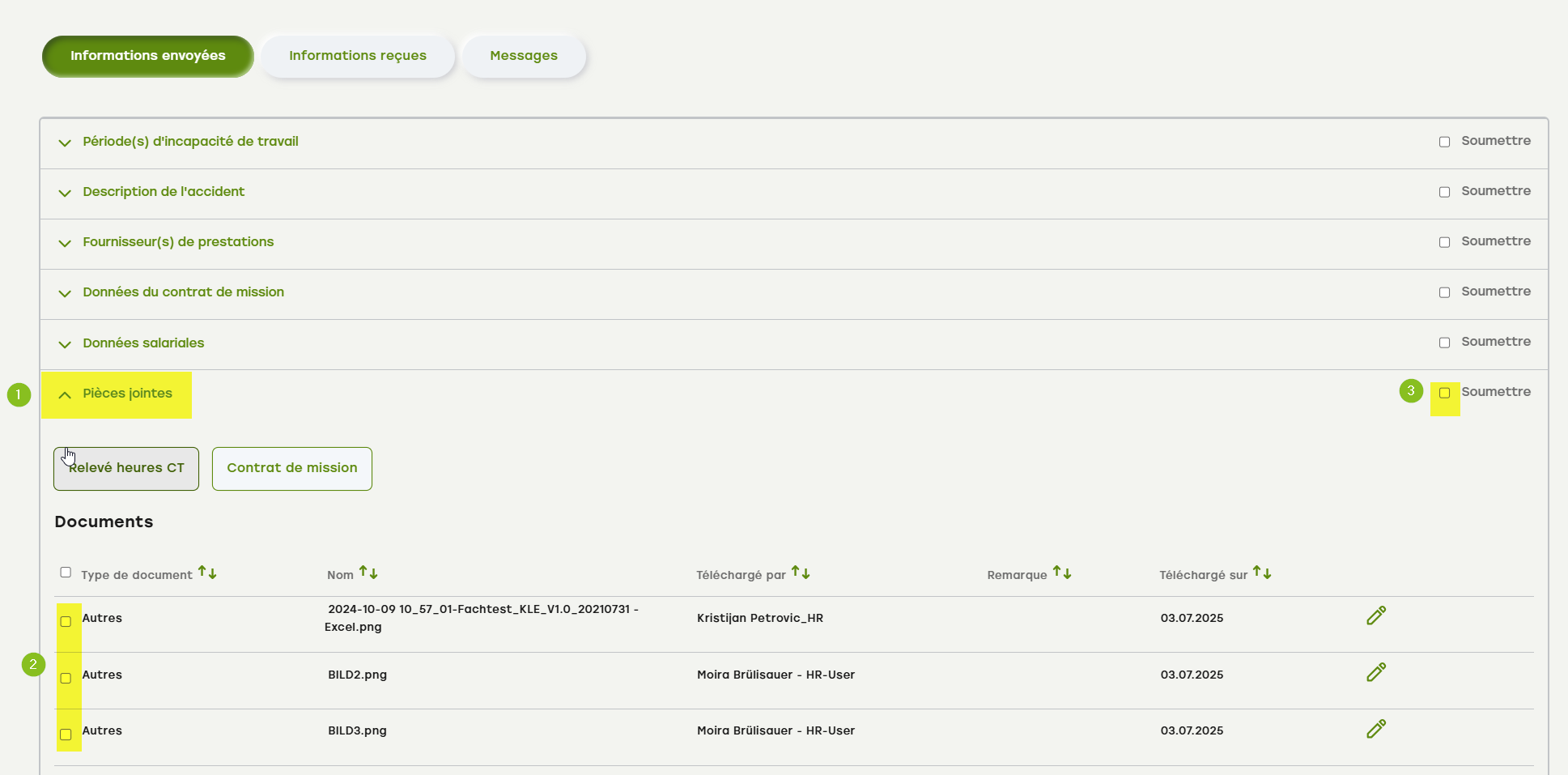Click the edit pencil for BILD3.png

click(x=1375, y=729)
